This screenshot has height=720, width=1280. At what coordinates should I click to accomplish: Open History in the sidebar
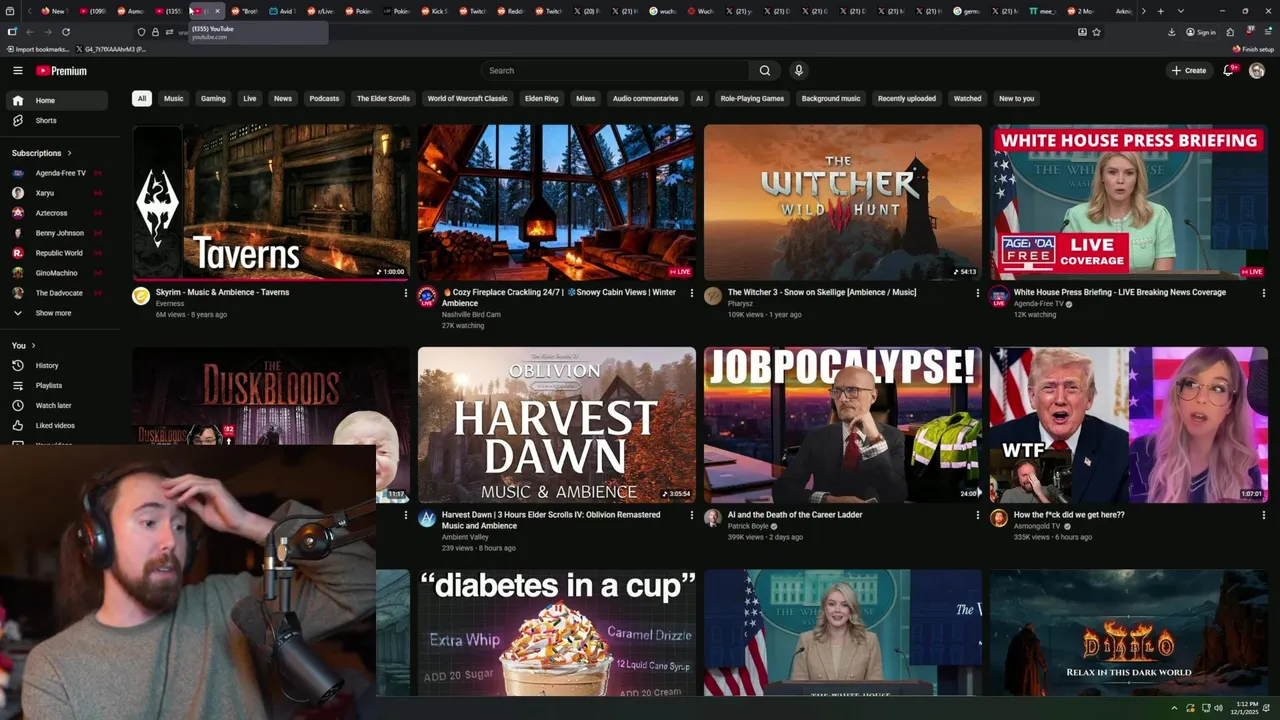coord(56,365)
